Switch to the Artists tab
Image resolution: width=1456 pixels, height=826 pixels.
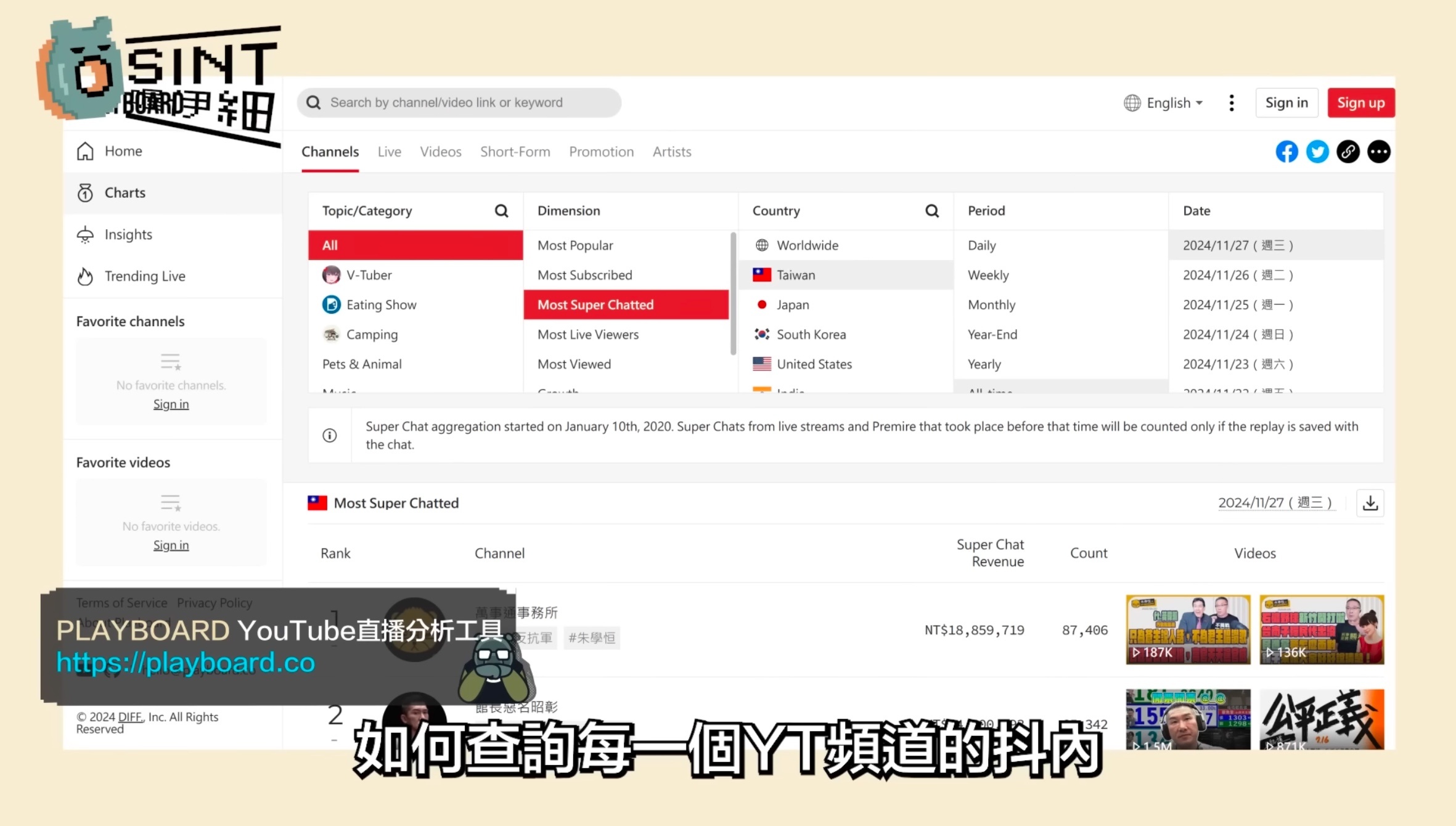coord(672,152)
